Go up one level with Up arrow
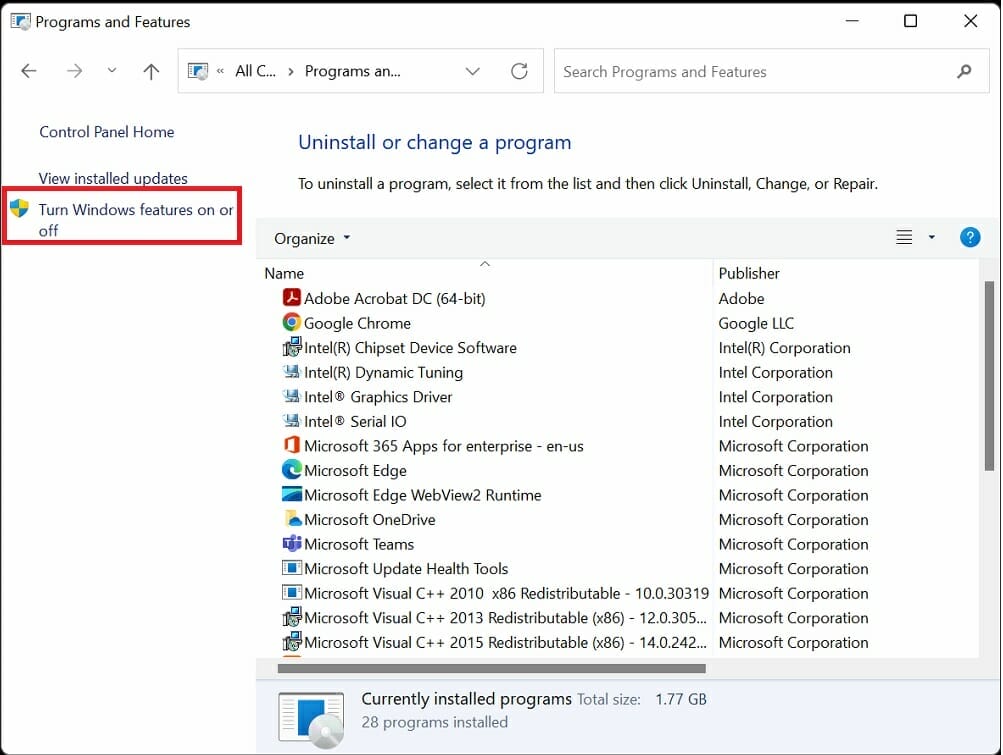Image resolution: width=1003 pixels, height=755 pixels. [x=151, y=71]
